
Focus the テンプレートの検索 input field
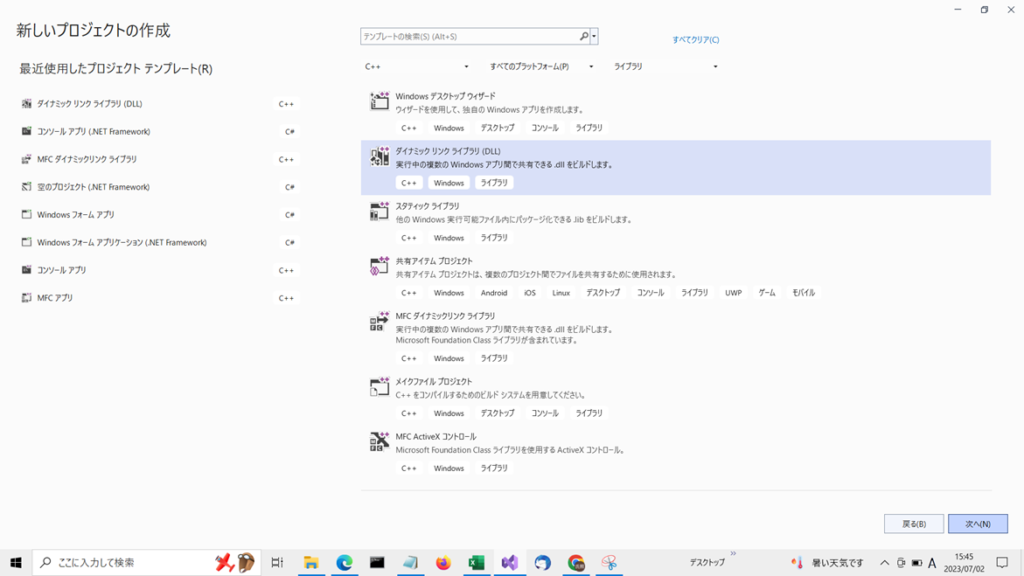[468, 37]
